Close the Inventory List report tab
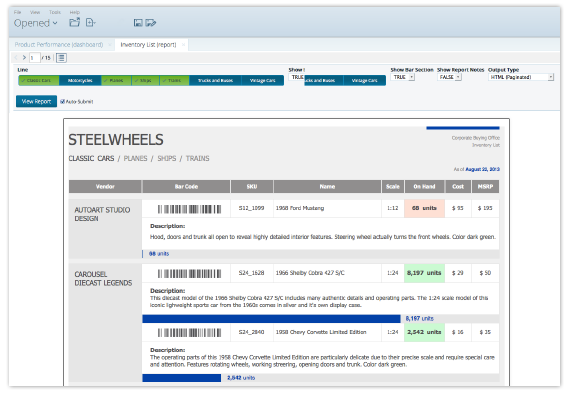570x393 pixels. pyautogui.click(x=183, y=45)
